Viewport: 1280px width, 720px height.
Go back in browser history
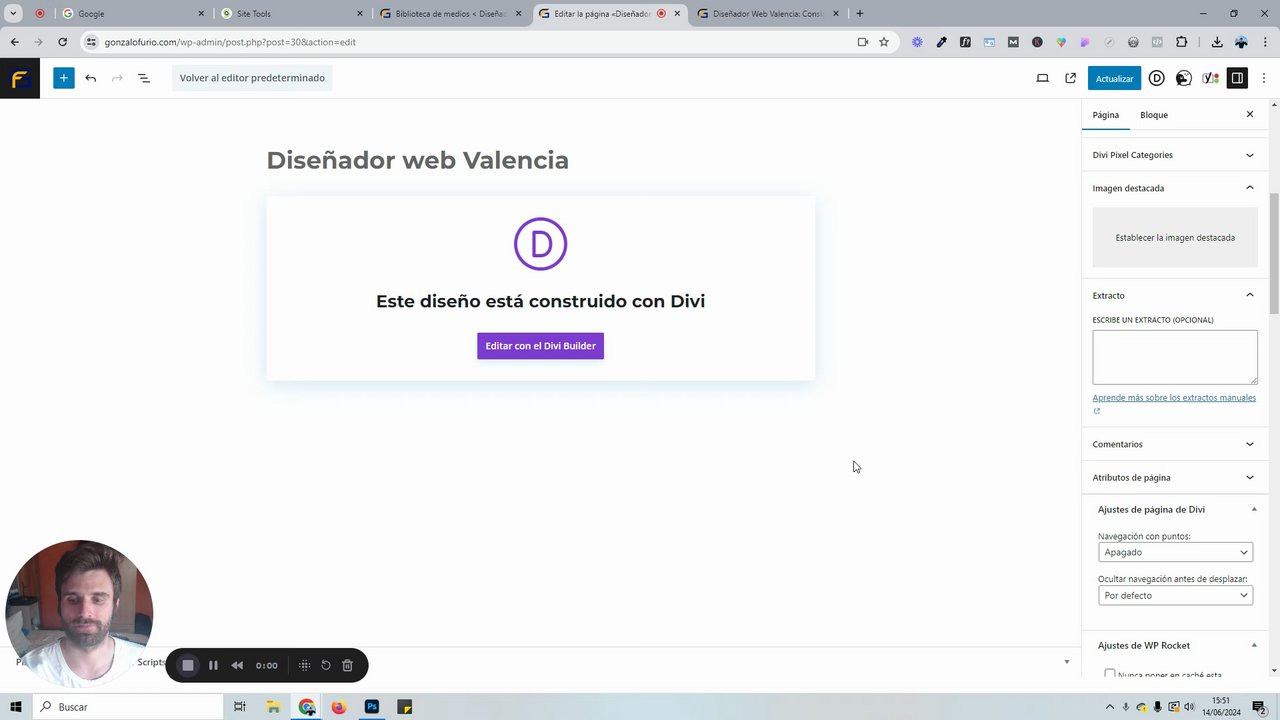(15, 42)
